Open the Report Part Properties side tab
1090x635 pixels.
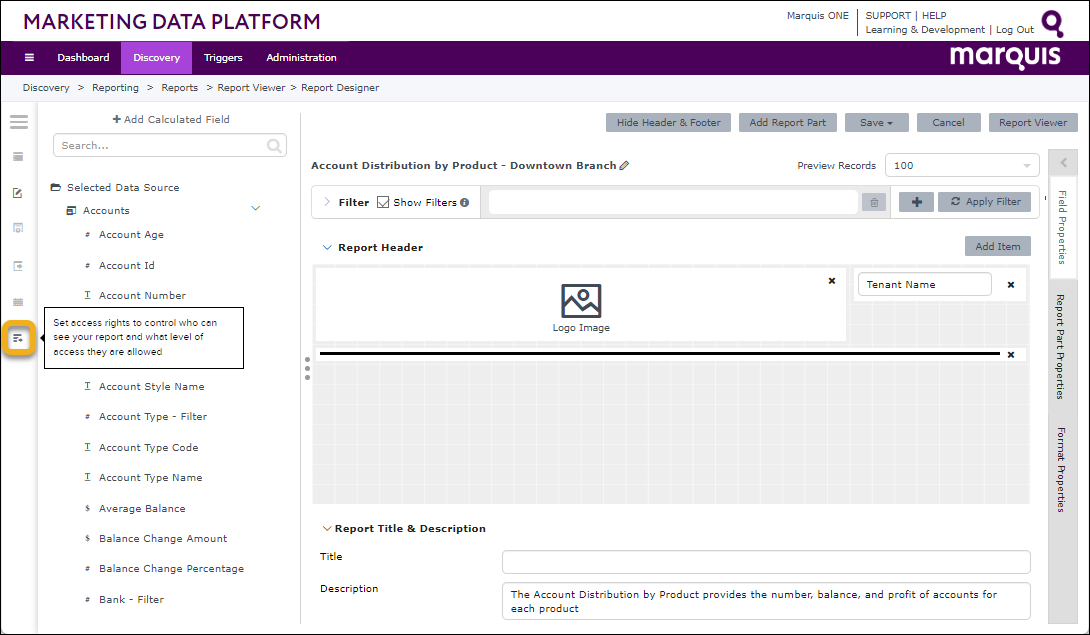[1061, 346]
